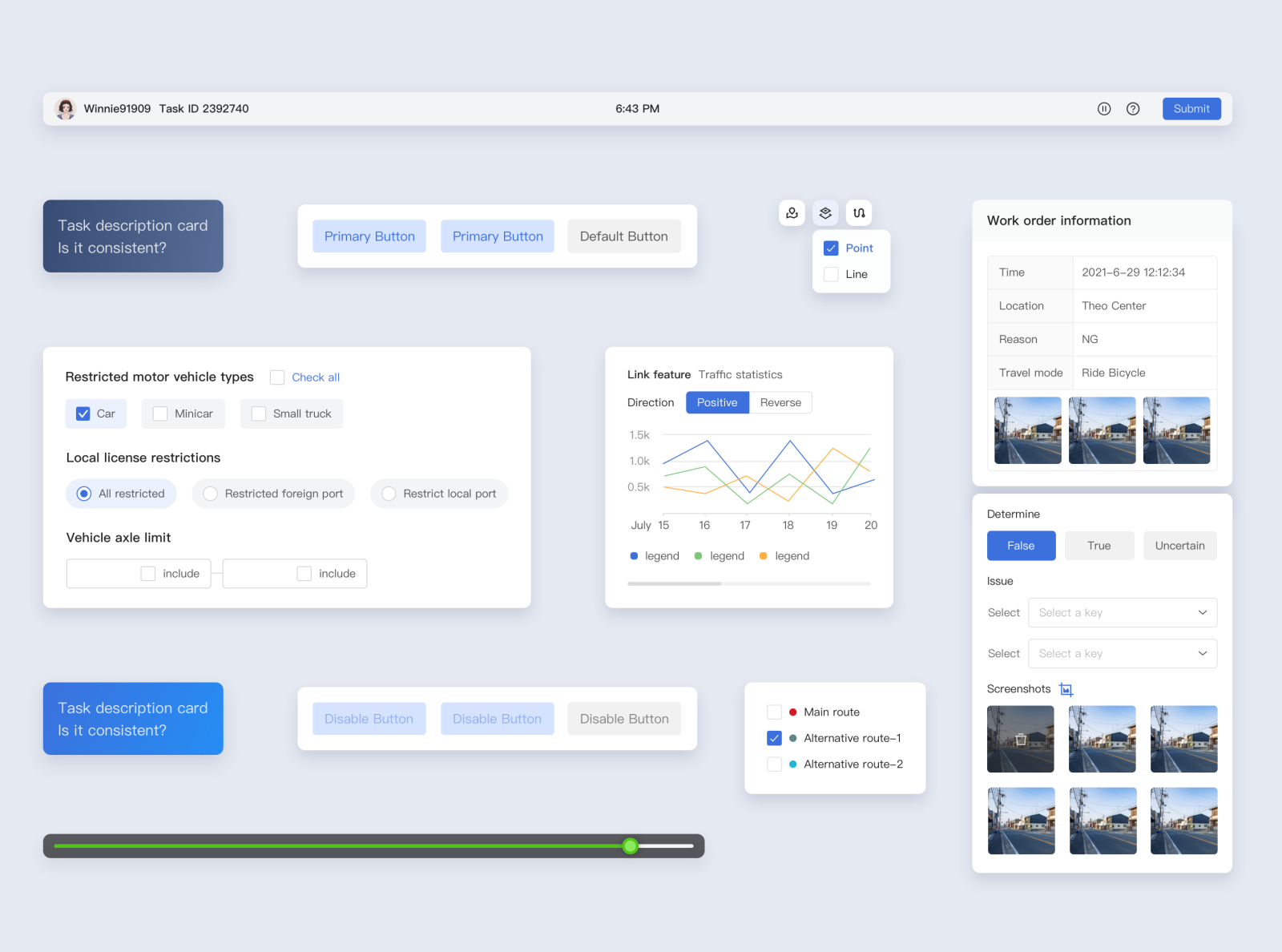Screen dimensions: 1282x952
Task: Click Winnie91909's avatar picture
Action: pyautogui.click(x=65, y=108)
